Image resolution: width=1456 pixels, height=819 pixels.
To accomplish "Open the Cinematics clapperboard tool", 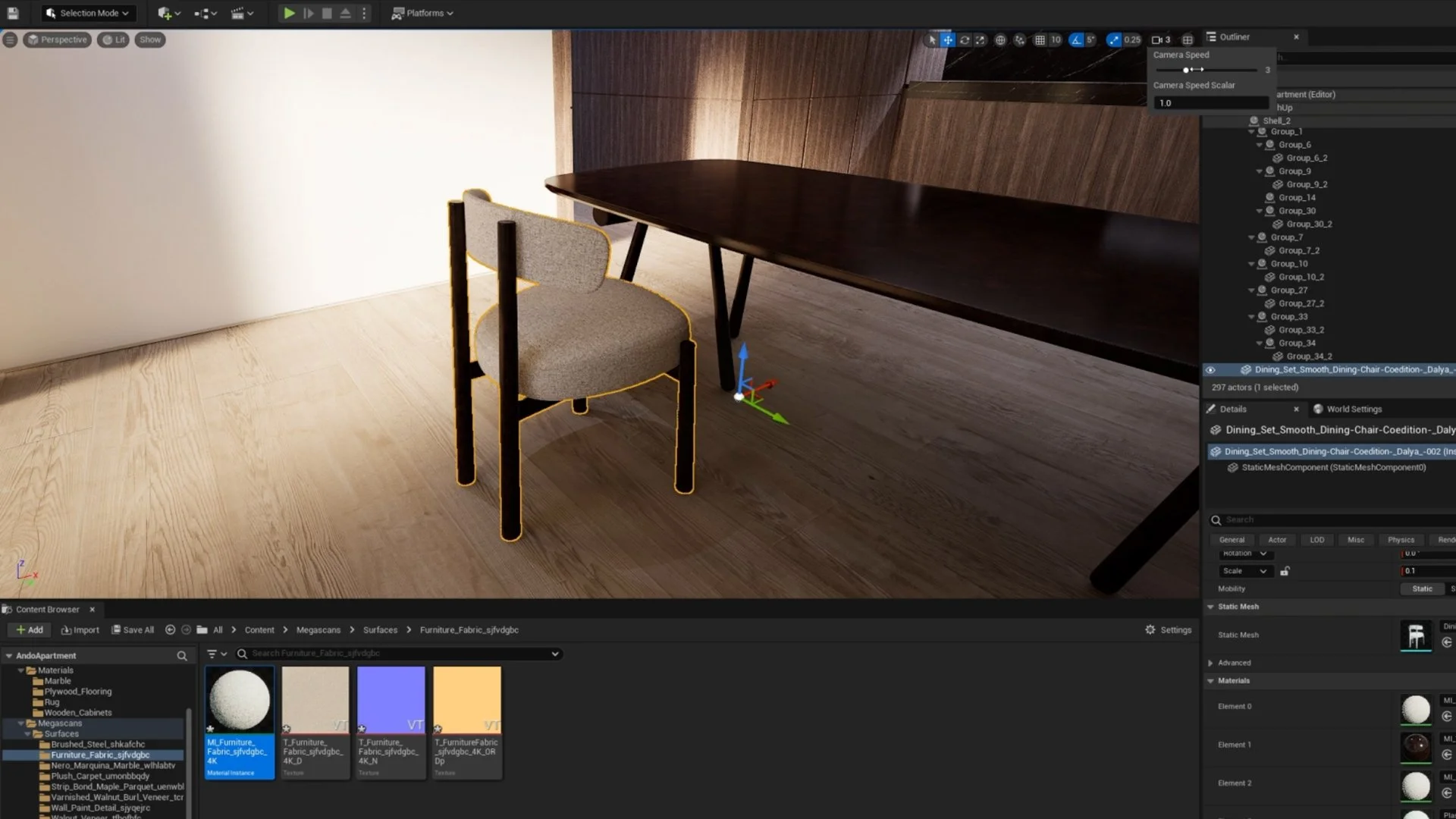I will 237,13.
